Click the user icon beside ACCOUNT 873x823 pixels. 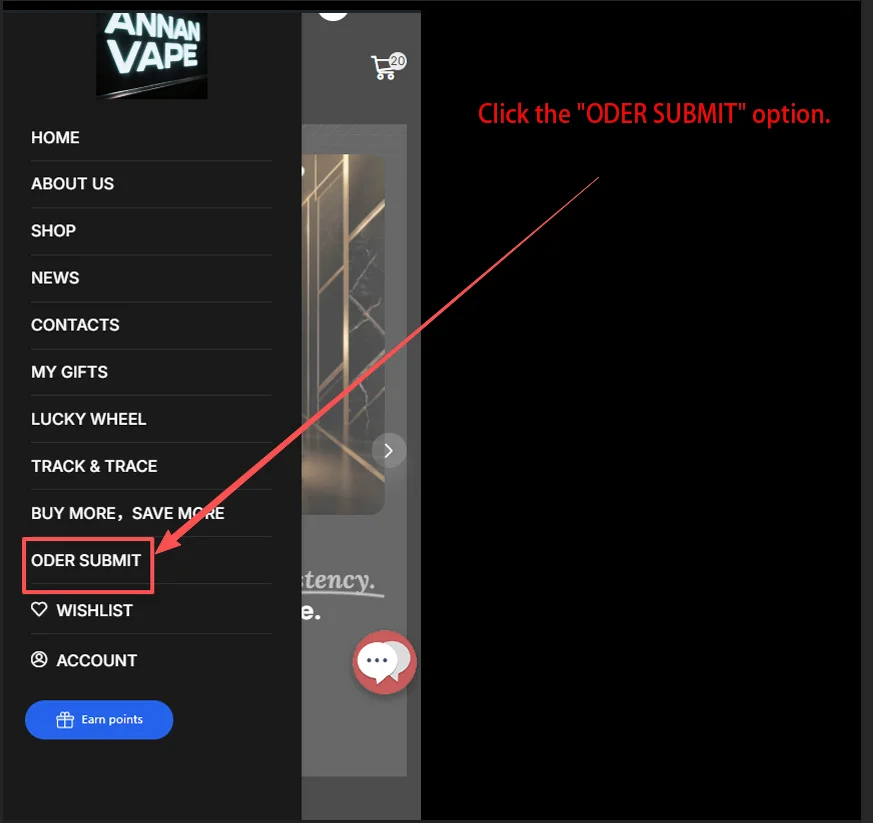pyautogui.click(x=39, y=659)
